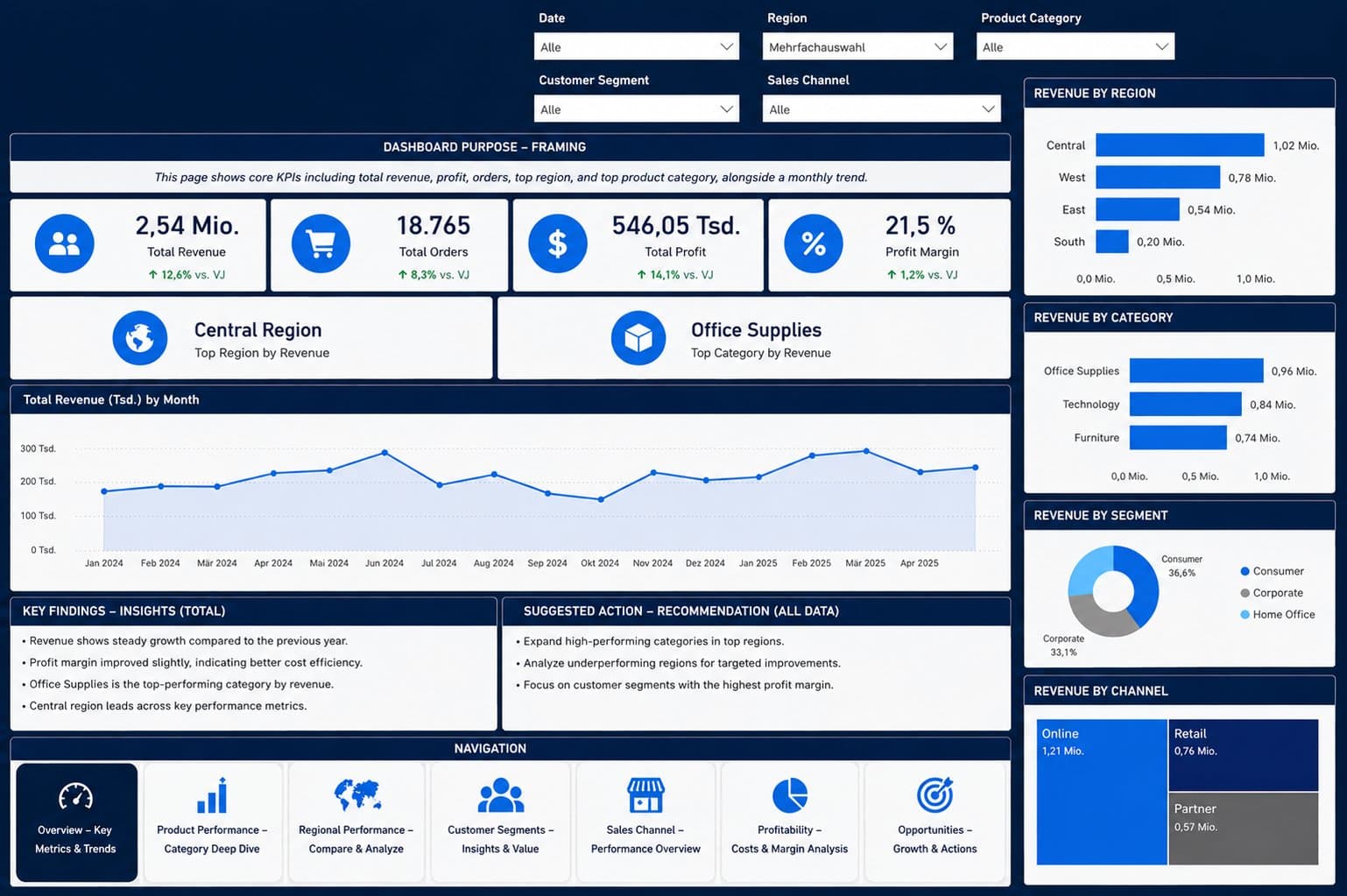Go to Regional Performance – Compare & Analyze
This screenshot has height=896, width=1347.
pos(356,822)
